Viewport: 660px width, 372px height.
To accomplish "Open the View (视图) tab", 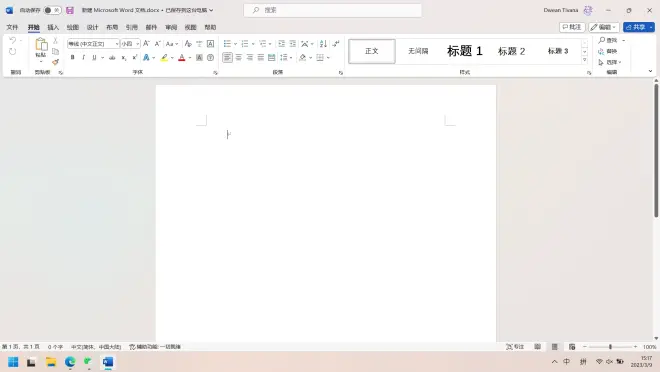I will click(191, 27).
